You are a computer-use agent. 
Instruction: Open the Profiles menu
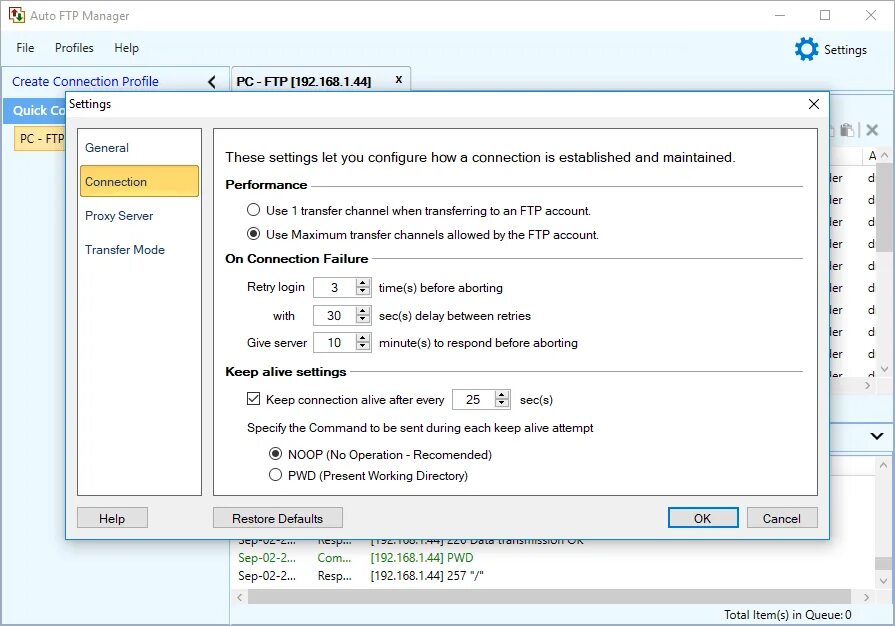pos(74,48)
